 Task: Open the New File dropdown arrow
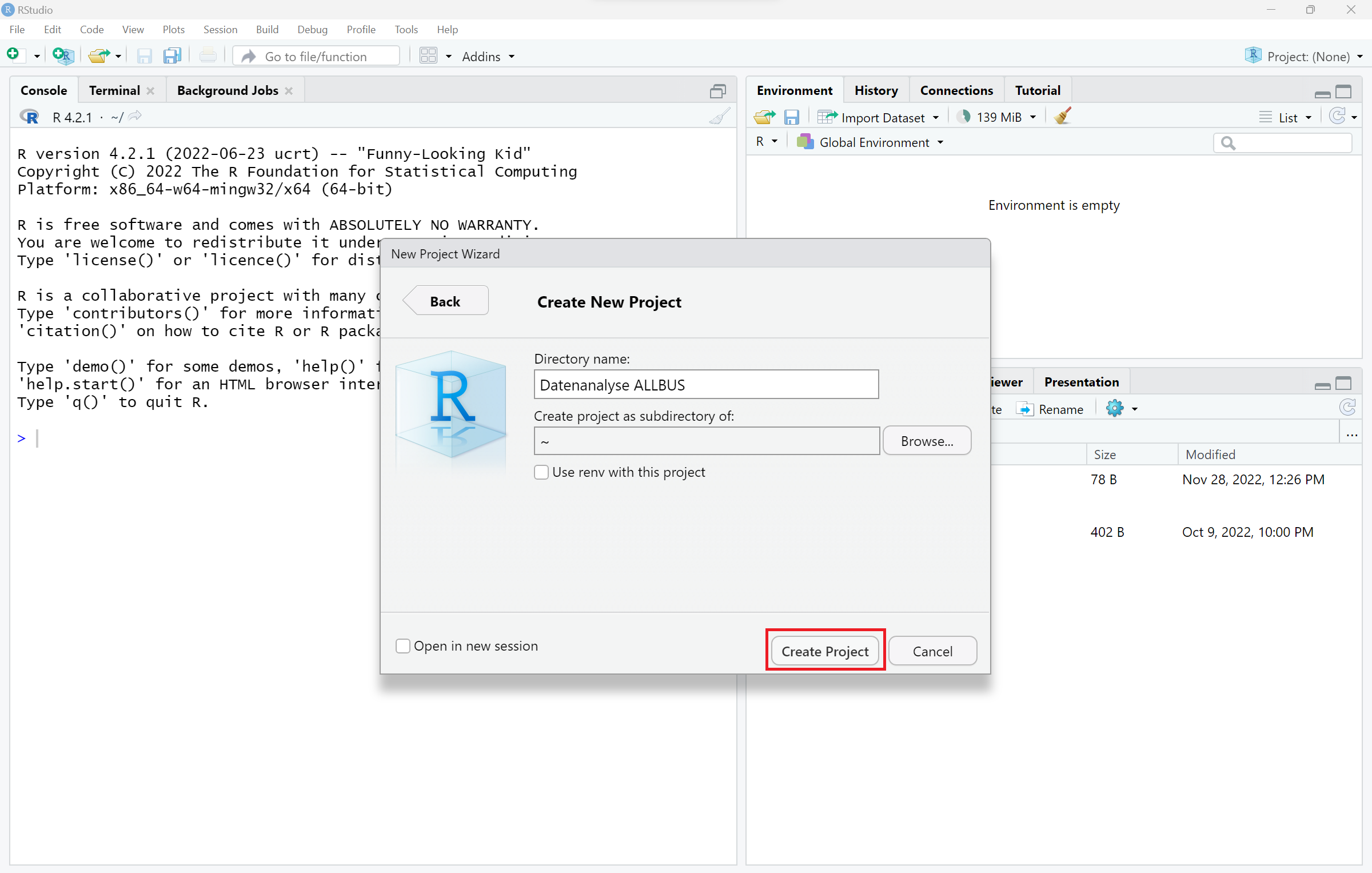click(x=37, y=57)
